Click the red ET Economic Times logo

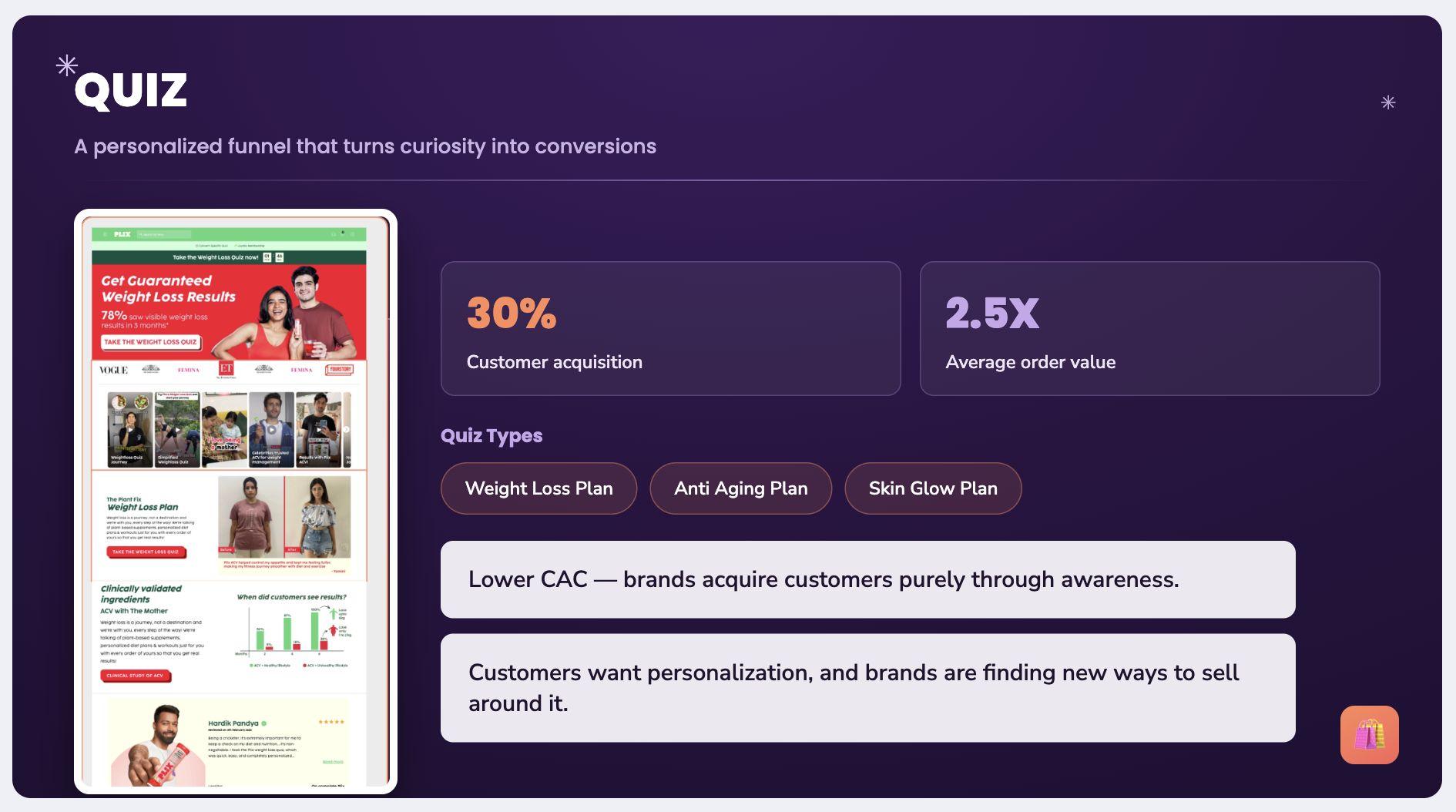point(226,370)
